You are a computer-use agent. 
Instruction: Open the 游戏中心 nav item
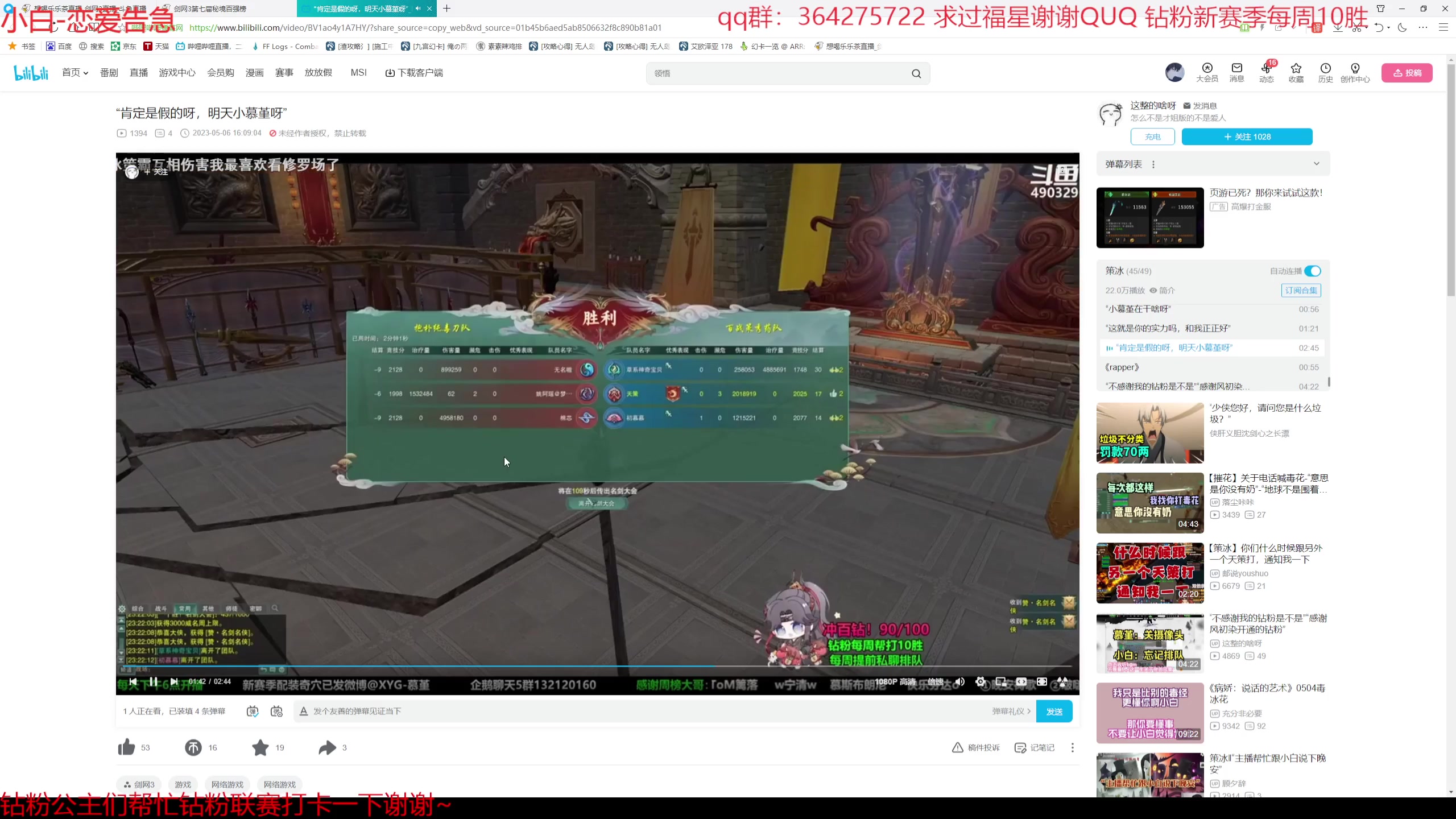coord(177,73)
